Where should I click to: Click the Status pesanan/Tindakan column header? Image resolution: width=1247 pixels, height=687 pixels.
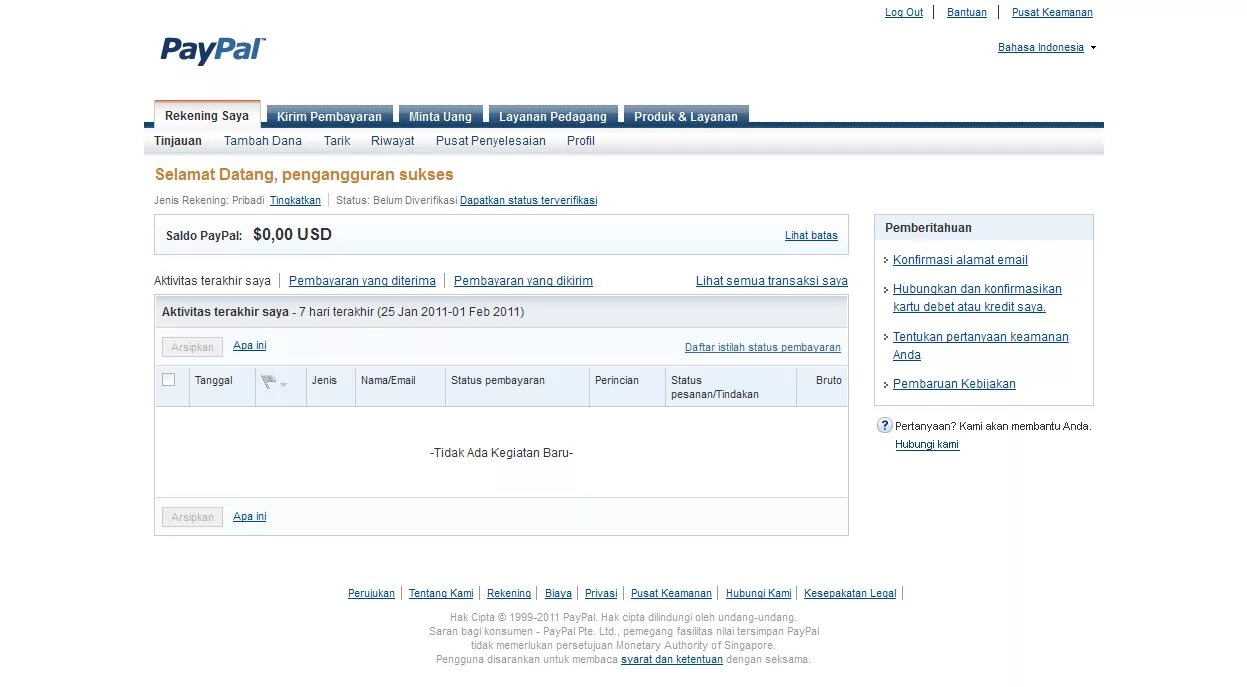click(715, 387)
